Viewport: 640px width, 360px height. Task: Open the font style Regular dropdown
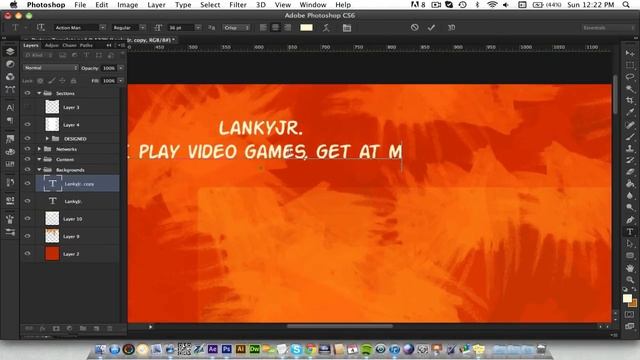click(142, 27)
